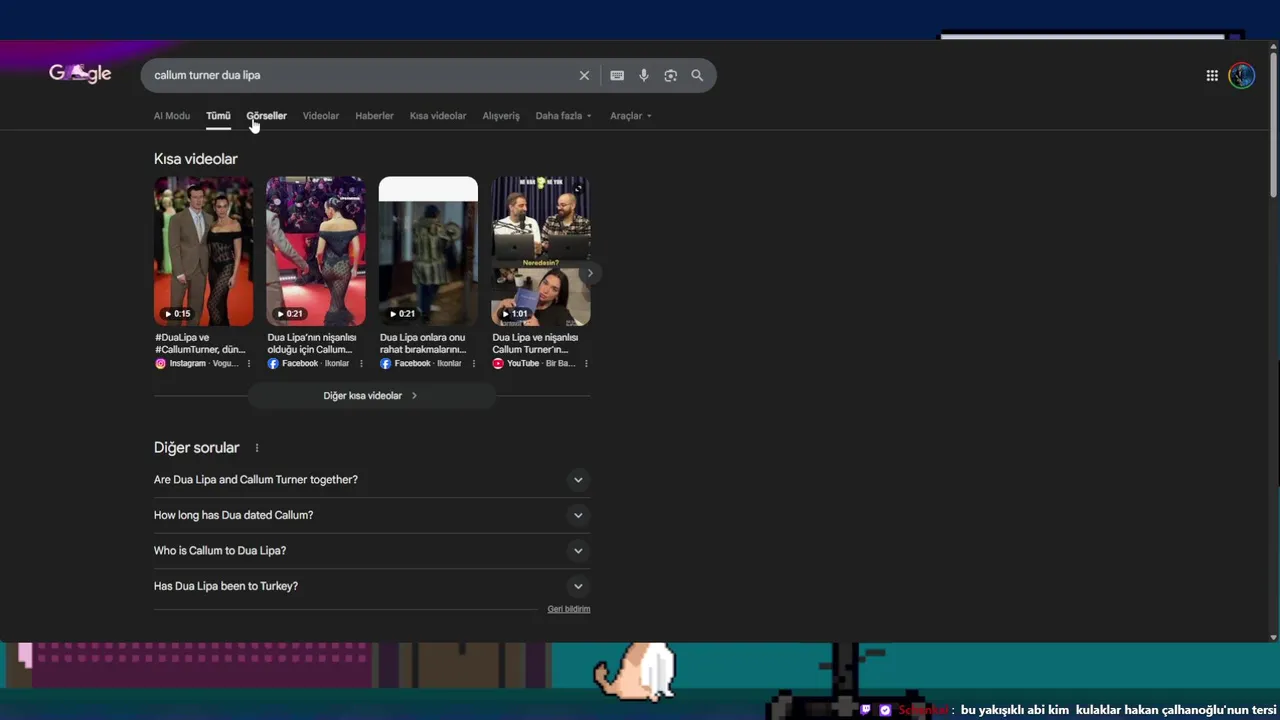Open the 'onlara onu rahat' video thumbnail

(428, 251)
